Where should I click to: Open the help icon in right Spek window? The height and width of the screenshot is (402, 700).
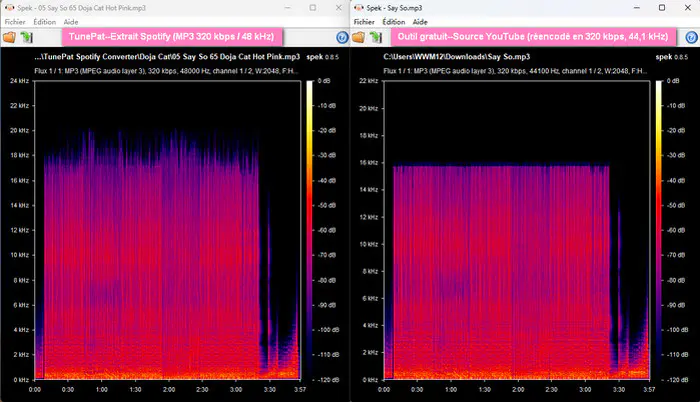pos(691,38)
